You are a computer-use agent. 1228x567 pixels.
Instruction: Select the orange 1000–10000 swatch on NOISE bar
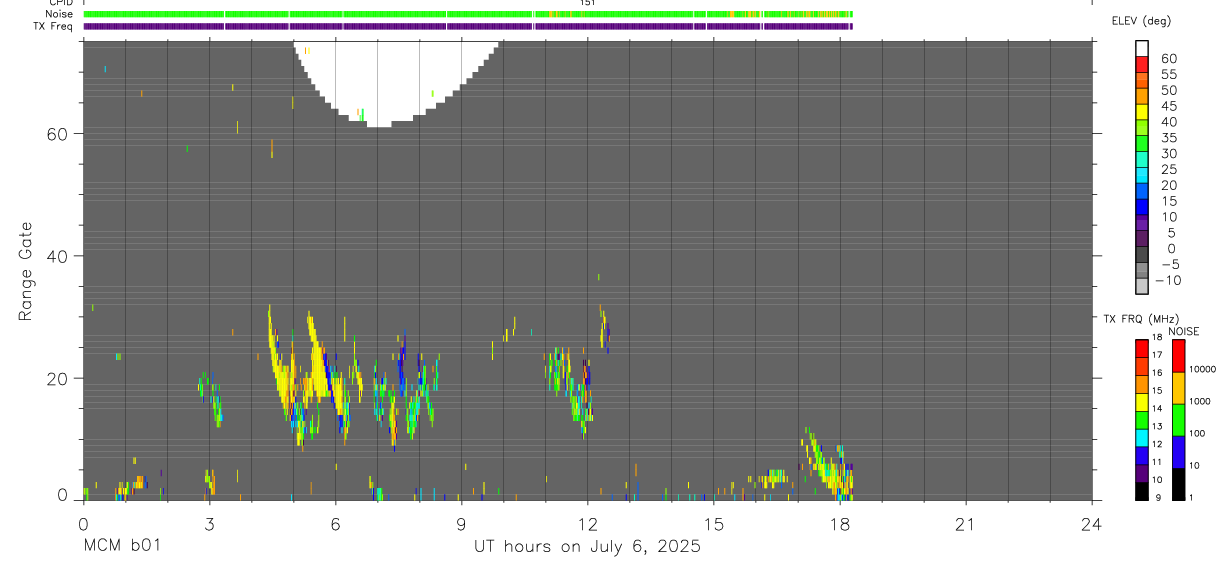[x=1178, y=388]
